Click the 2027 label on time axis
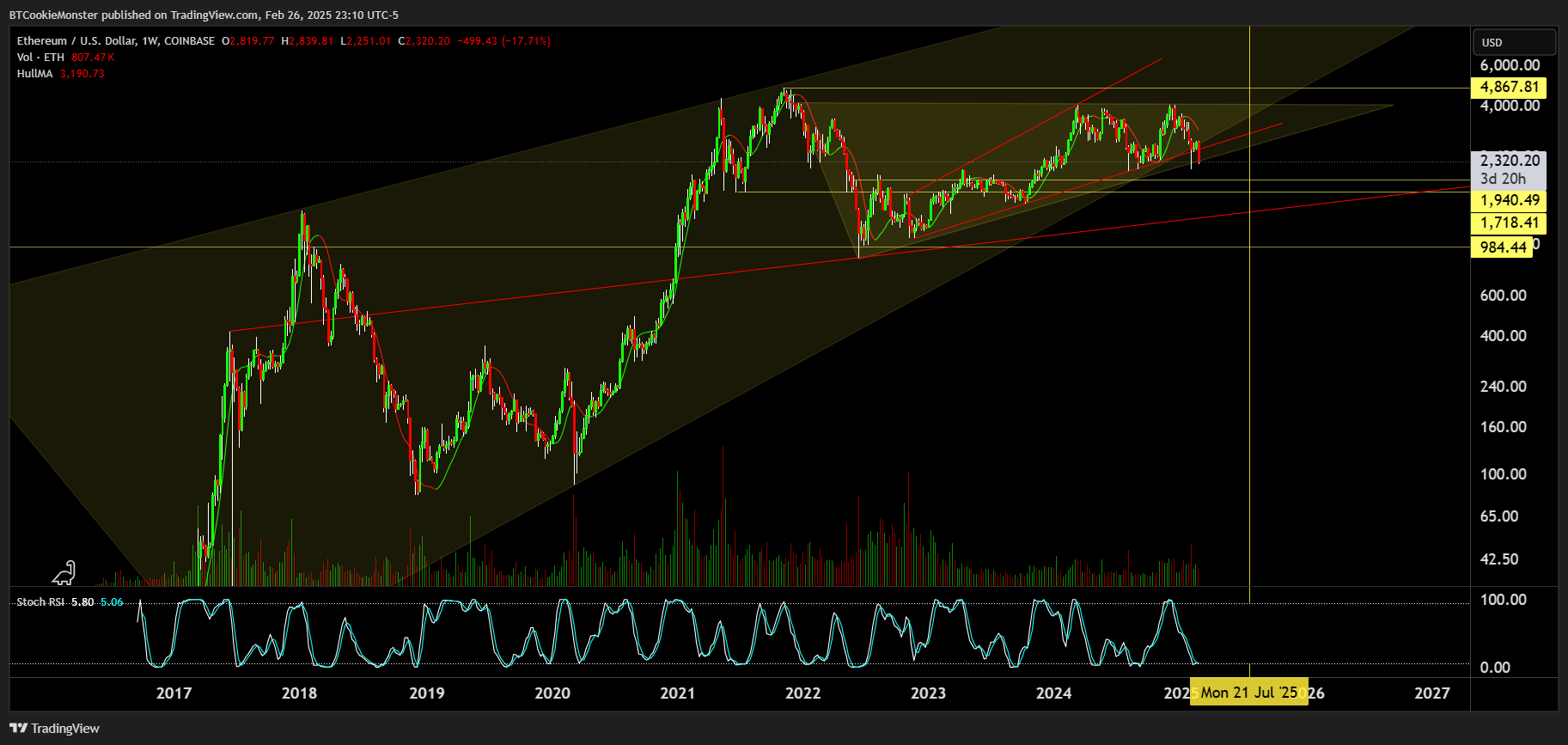The width and height of the screenshot is (1568, 745). (1431, 693)
